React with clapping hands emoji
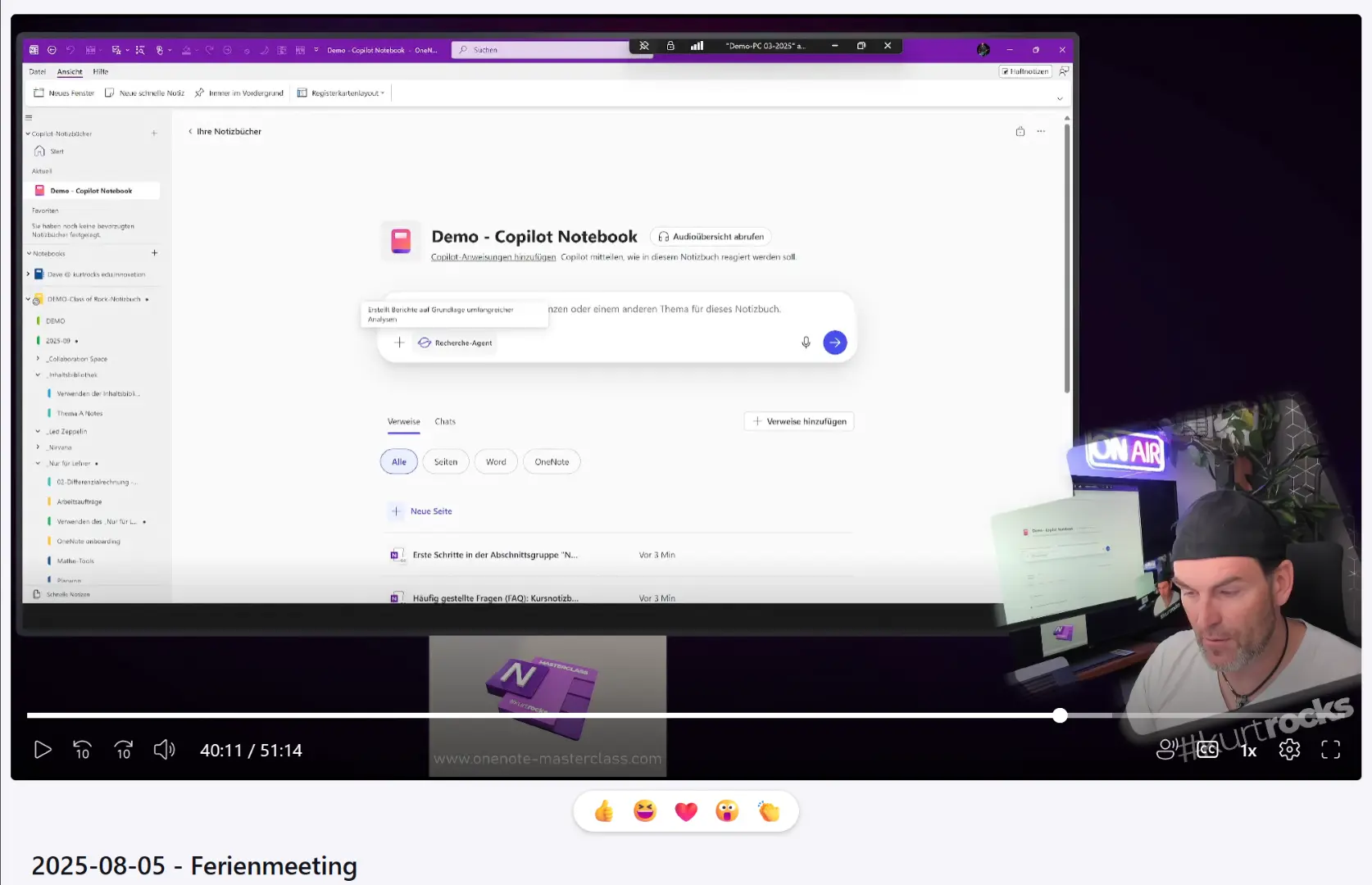The height and width of the screenshot is (885, 1372). click(768, 811)
